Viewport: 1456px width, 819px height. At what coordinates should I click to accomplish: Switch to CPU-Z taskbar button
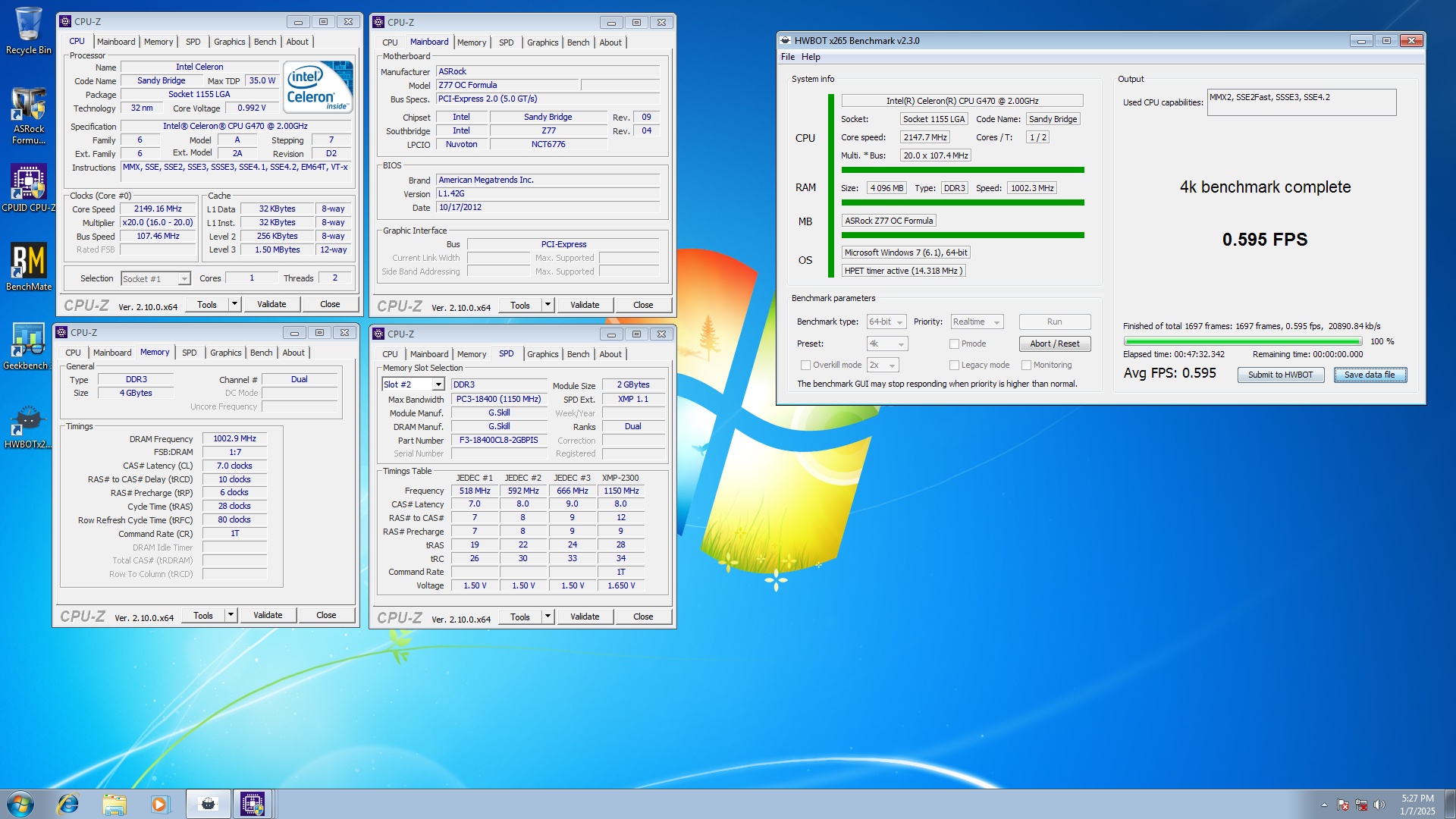[252, 804]
